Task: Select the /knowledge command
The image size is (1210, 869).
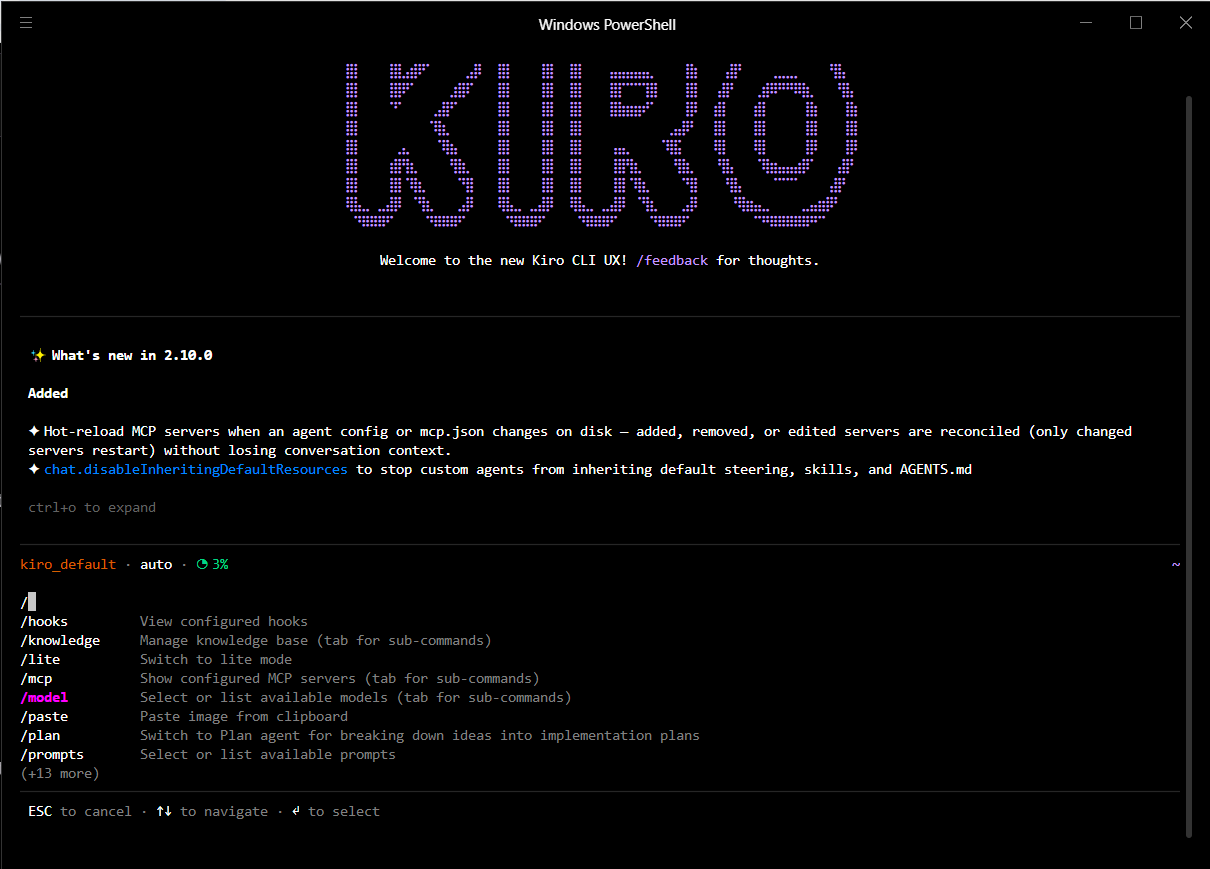Action: pos(60,641)
